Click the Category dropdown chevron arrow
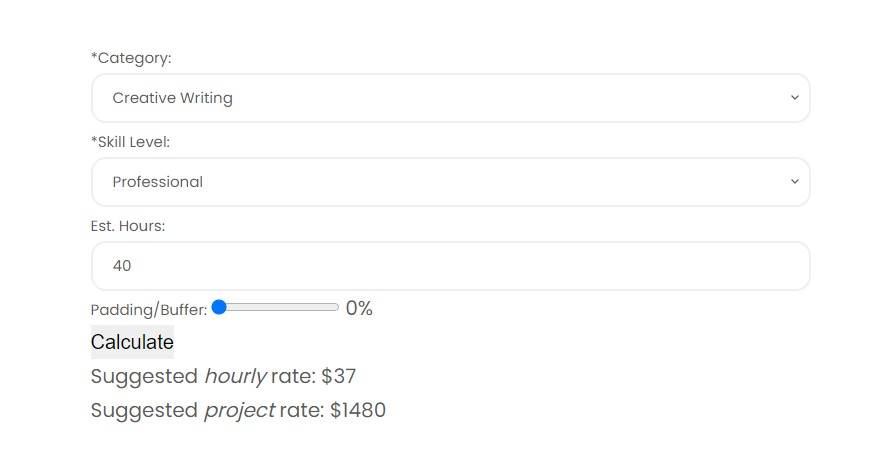The width and height of the screenshot is (878, 449). click(x=794, y=98)
